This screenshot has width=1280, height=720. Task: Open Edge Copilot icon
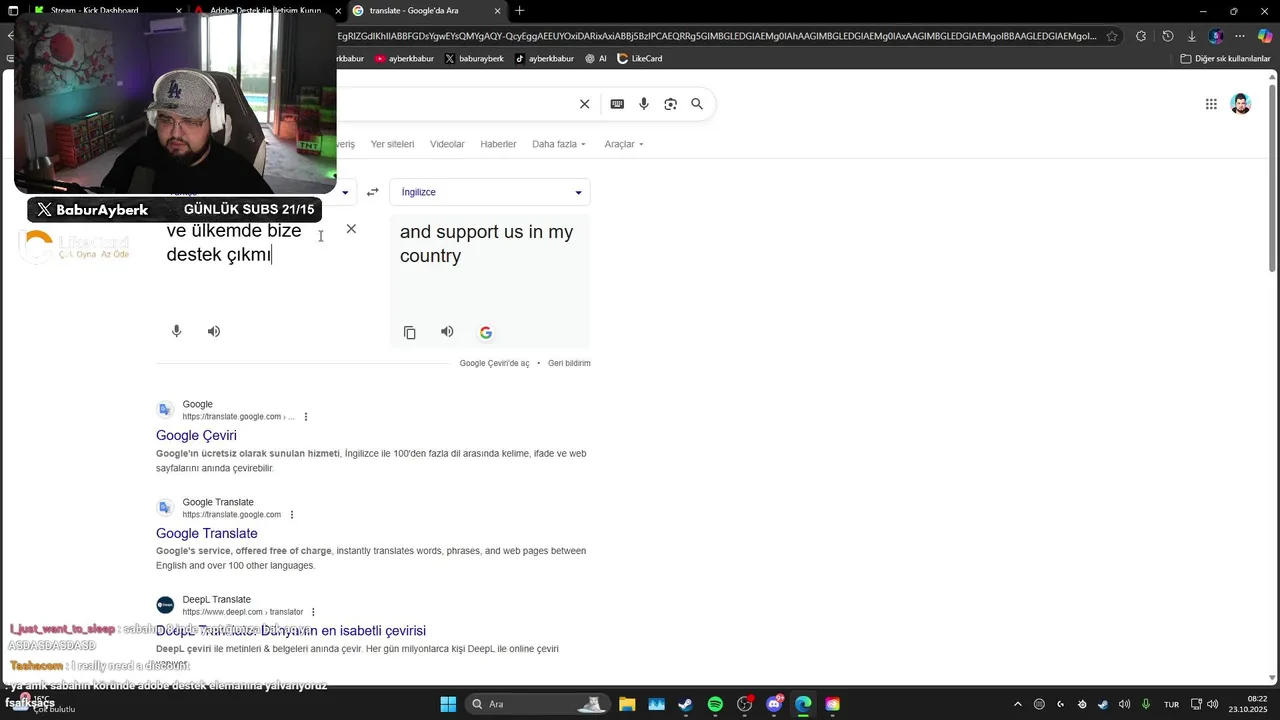pos(1265,36)
